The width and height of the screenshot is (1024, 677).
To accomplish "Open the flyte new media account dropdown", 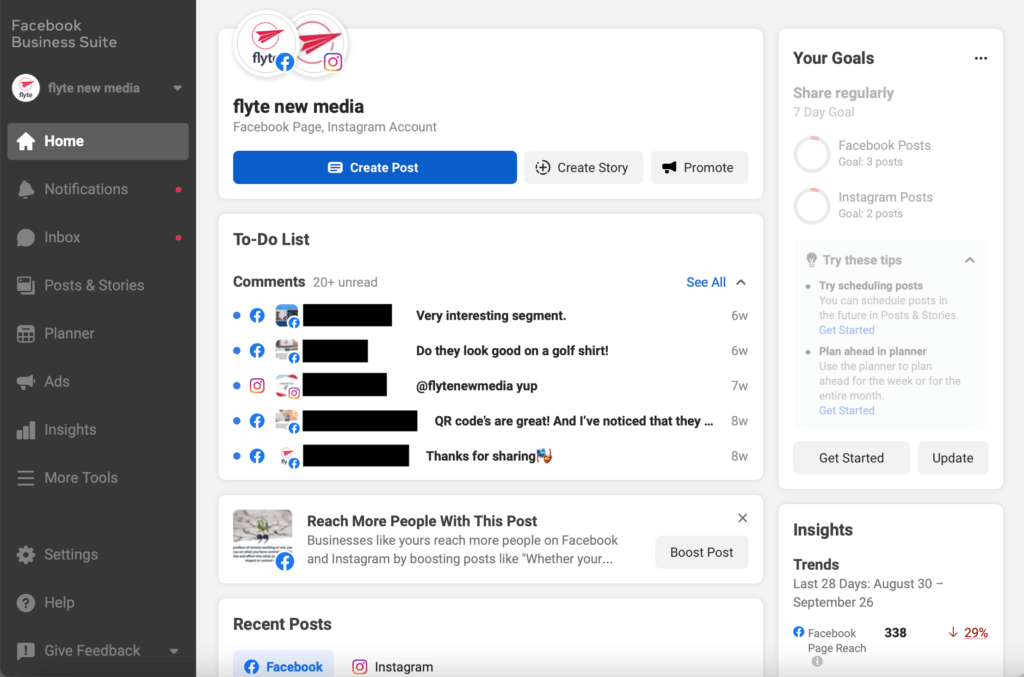I will pos(97,88).
